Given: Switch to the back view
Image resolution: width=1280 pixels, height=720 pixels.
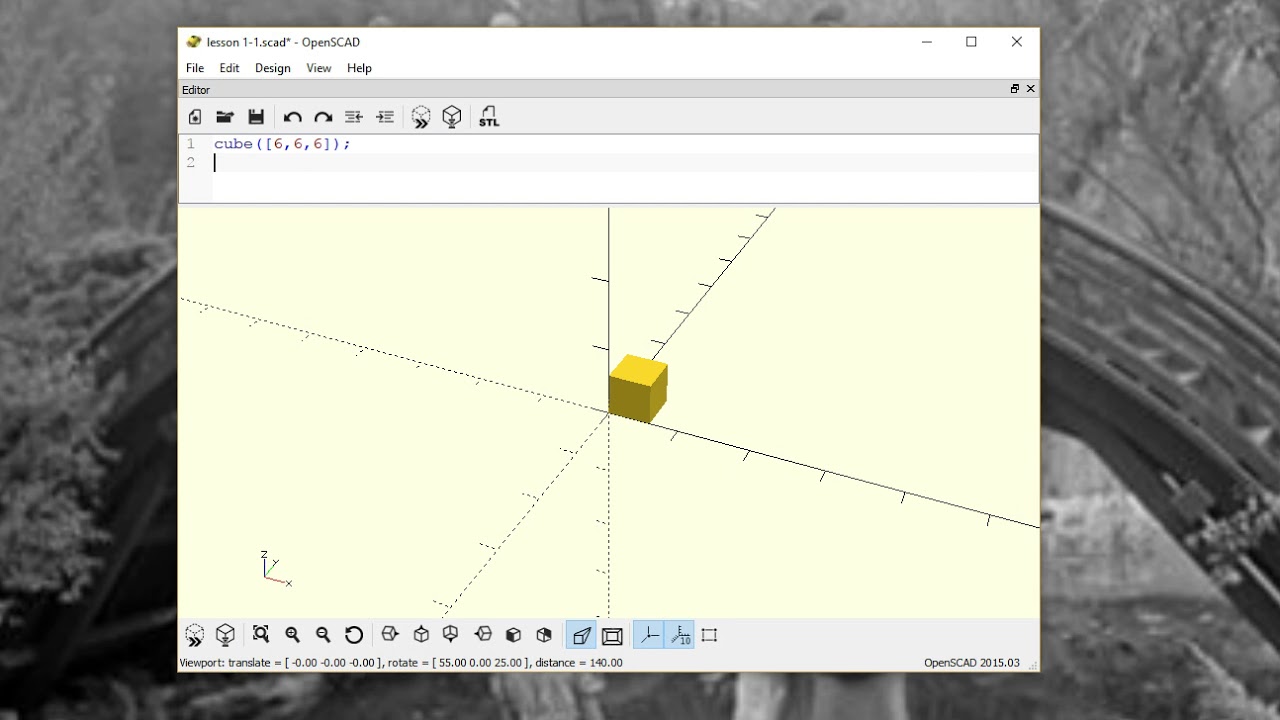Looking at the screenshot, I should click(x=544, y=634).
